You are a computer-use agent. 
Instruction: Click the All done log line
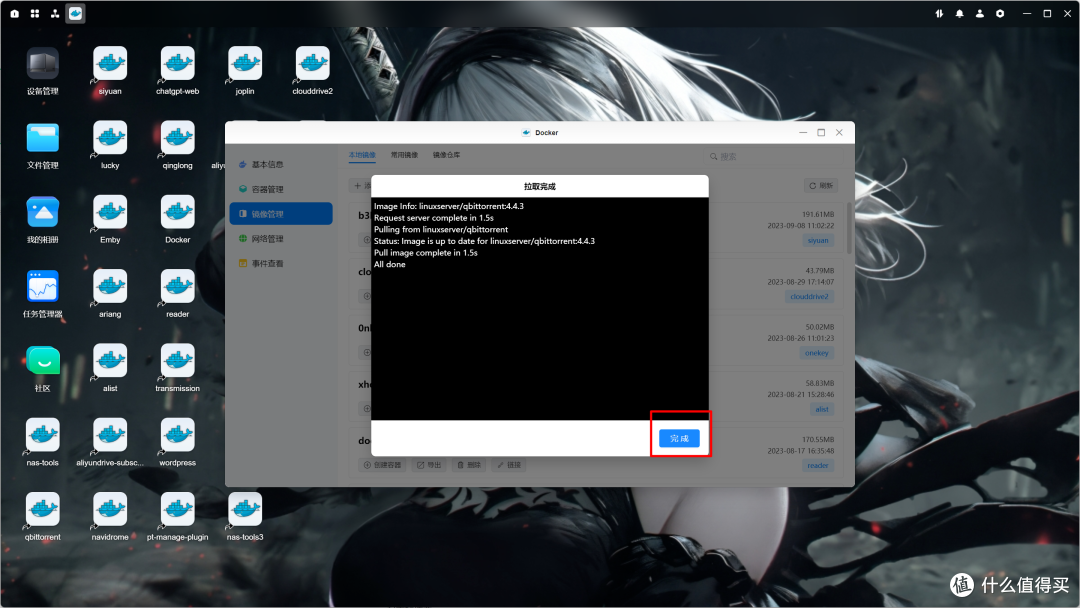pyautogui.click(x=390, y=264)
